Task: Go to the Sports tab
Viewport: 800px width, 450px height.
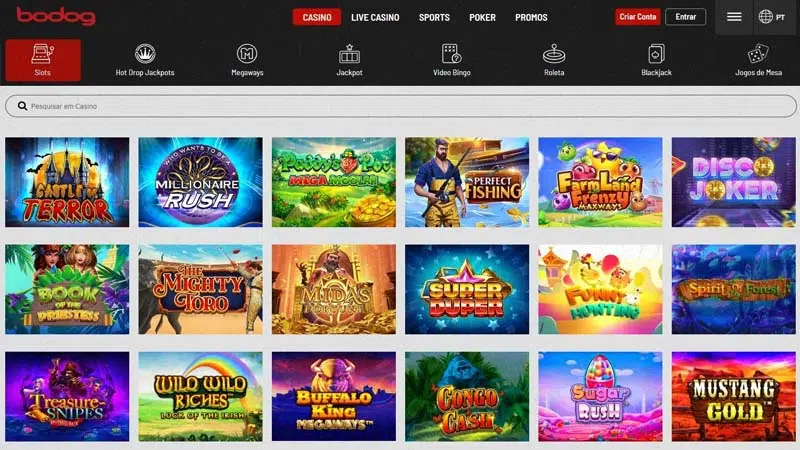Action: [434, 17]
